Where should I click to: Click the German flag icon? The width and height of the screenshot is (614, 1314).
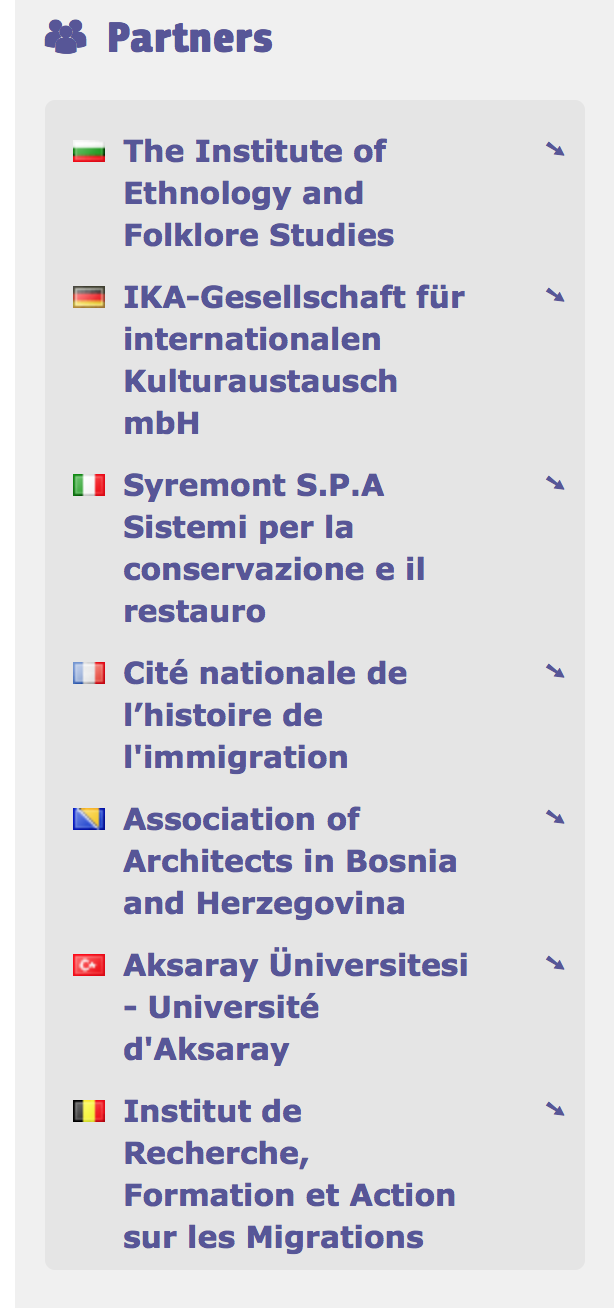coord(89,298)
